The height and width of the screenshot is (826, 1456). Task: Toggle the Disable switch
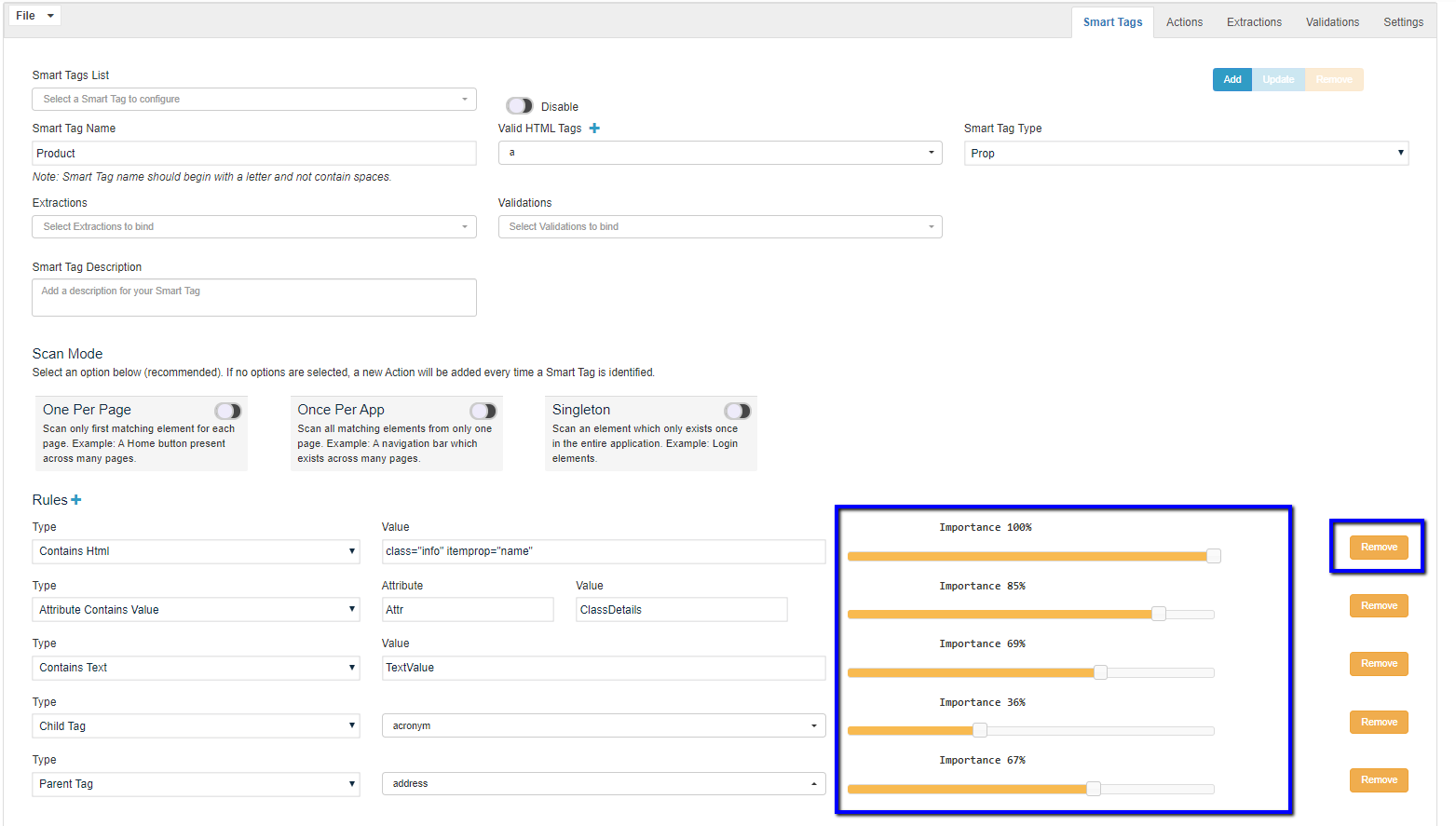pyautogui.click(x=519, y=106)
